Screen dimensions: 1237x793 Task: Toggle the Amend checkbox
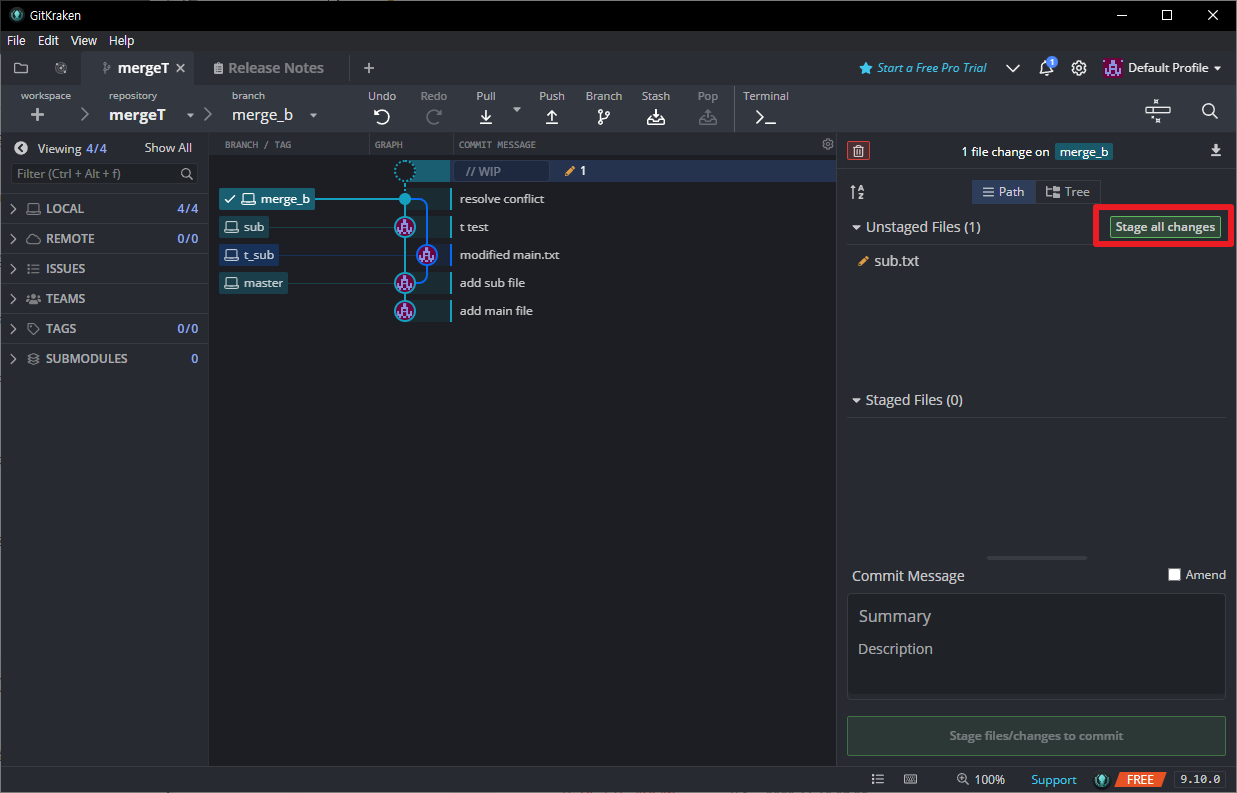1174,575
